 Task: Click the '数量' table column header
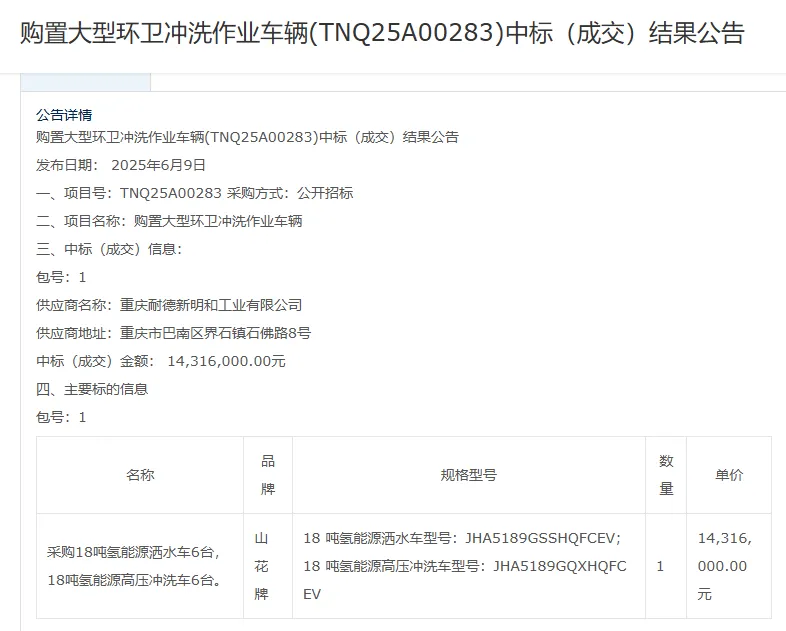point(666,475)
